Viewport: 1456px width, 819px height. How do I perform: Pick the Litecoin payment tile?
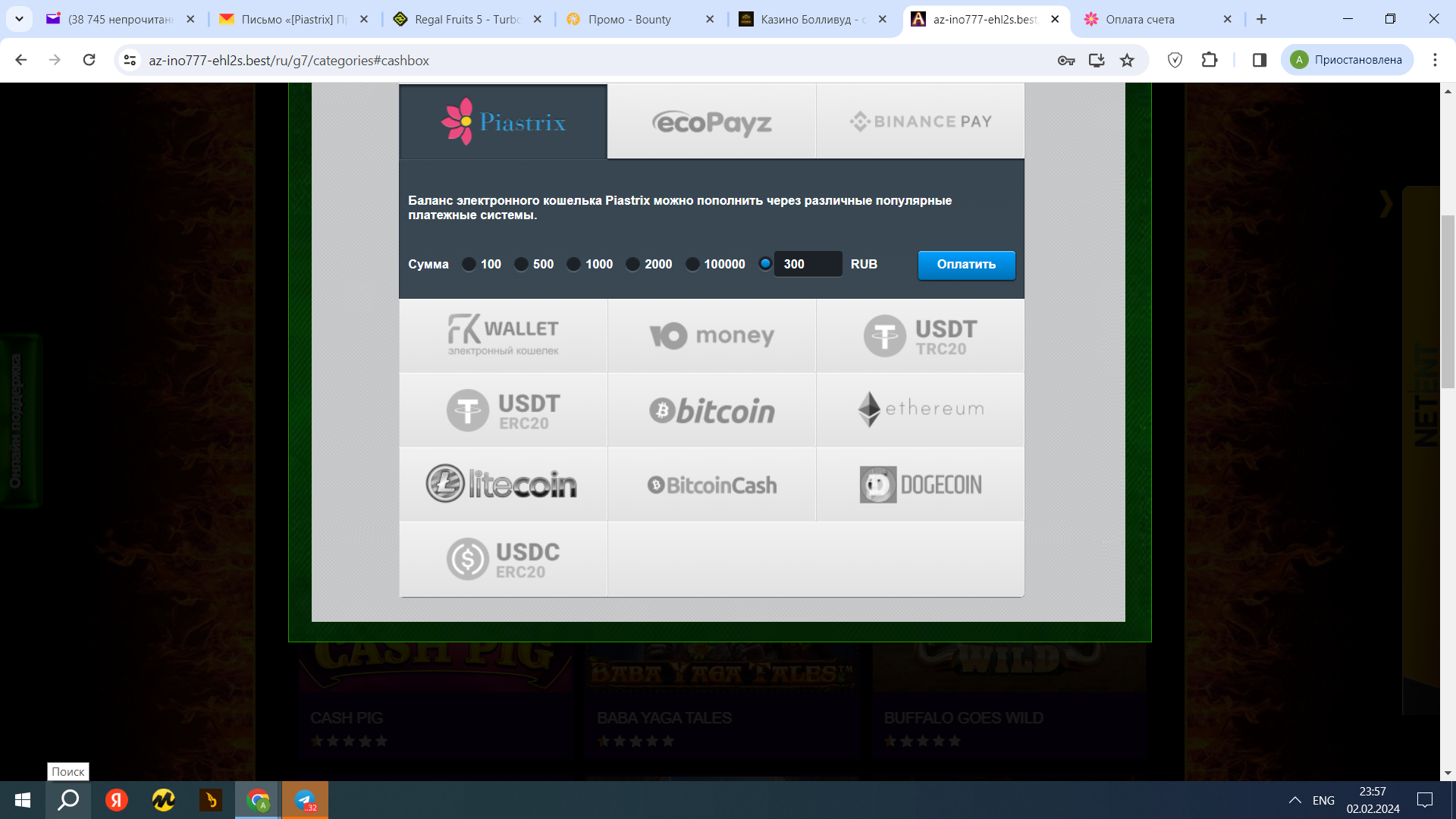tap(503, 485)
